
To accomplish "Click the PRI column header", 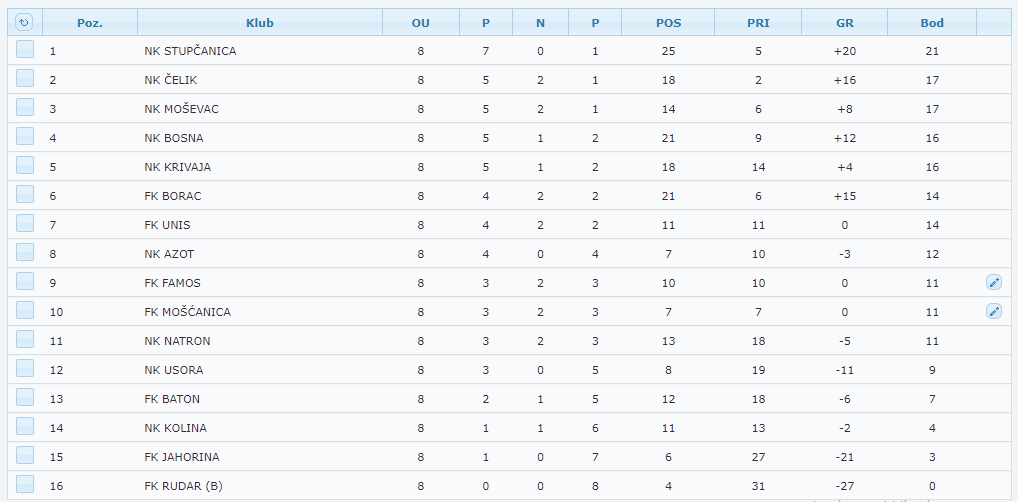I will (758, 23).
